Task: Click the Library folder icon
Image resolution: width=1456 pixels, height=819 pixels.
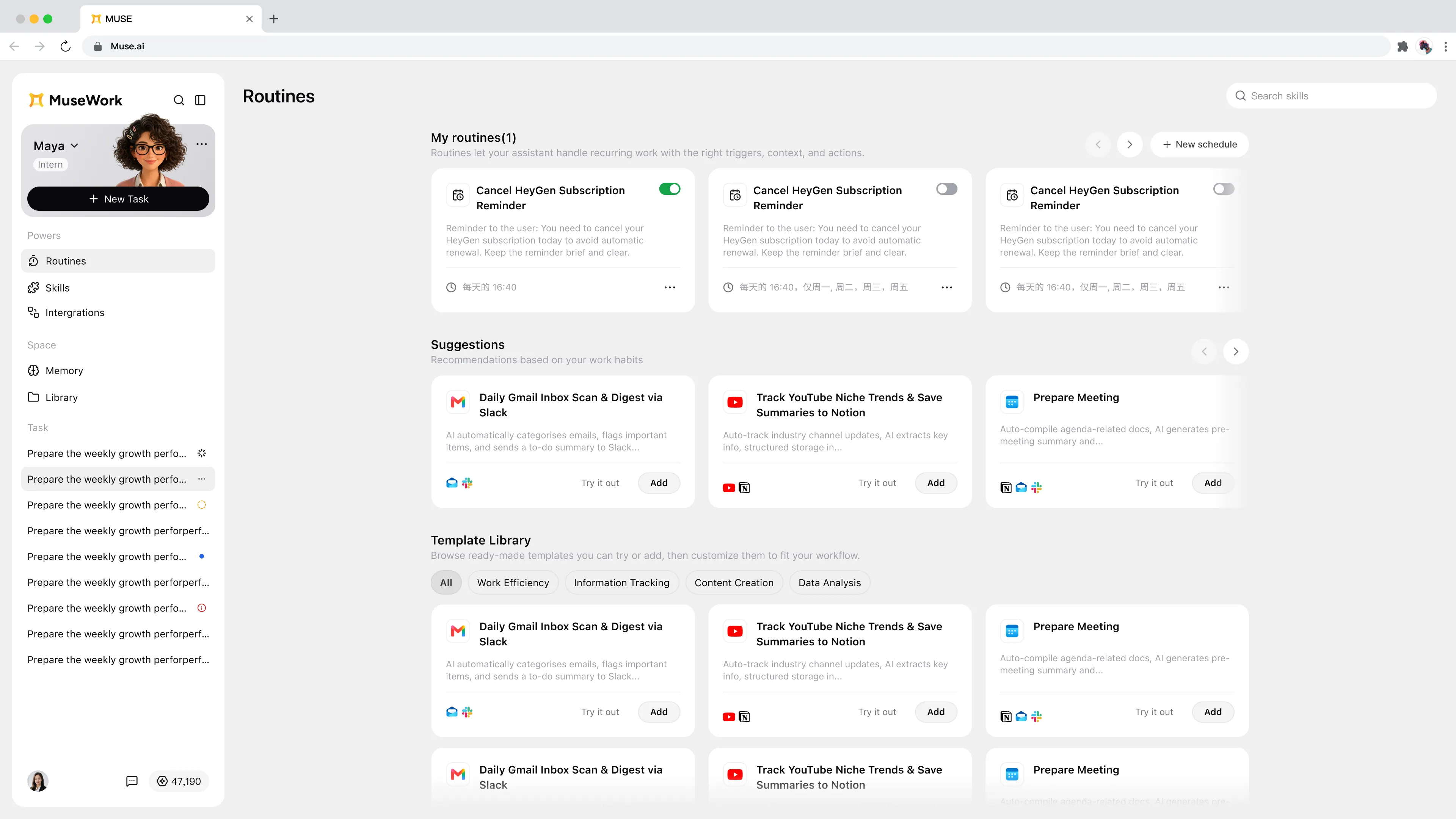Action: coord(33,397)
